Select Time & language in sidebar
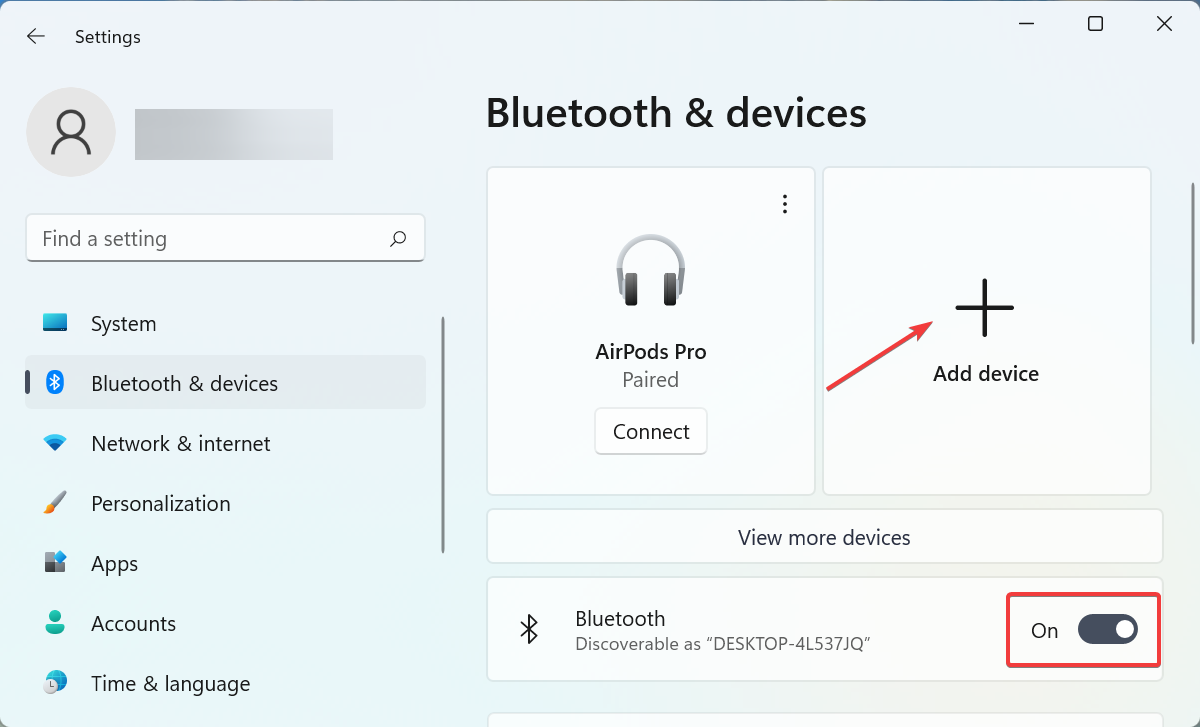Viewport: 1200px width, 727px height. click(170, 683)
